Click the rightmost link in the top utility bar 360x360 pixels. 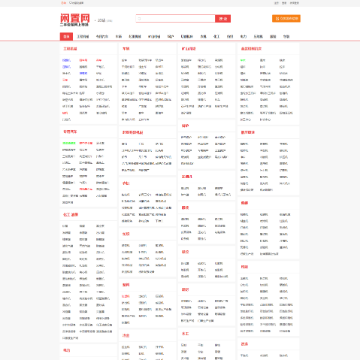[294, 3]
